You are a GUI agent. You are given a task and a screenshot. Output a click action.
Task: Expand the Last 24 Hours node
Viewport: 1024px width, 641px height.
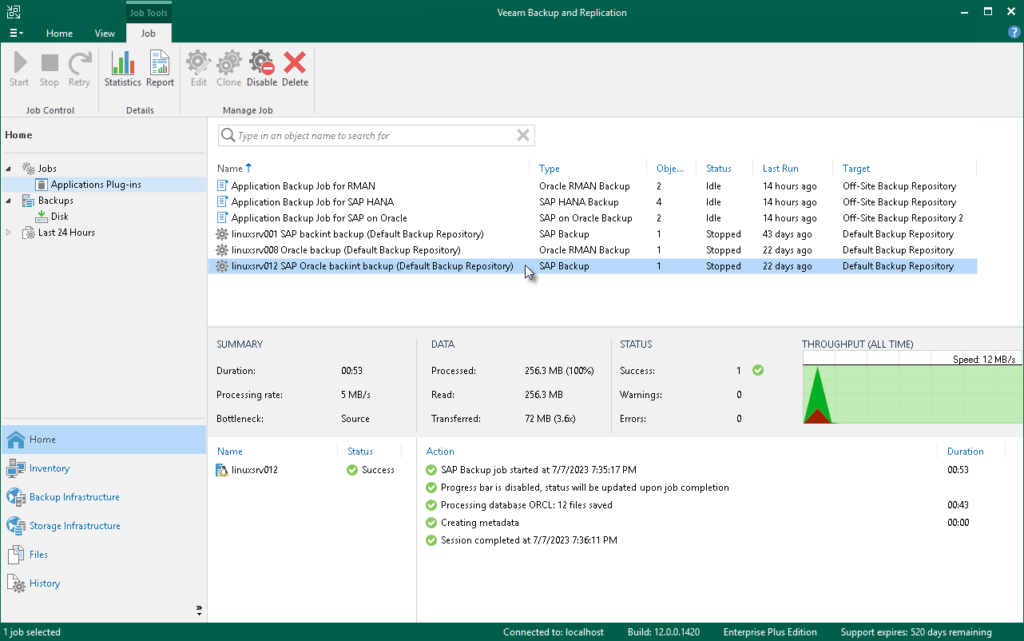8,232
